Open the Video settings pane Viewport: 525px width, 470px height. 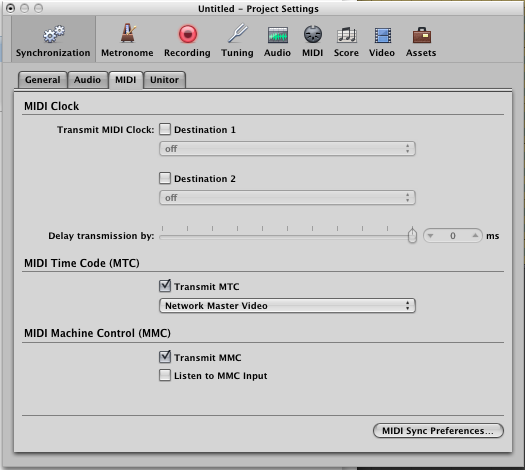click(382, 41)
